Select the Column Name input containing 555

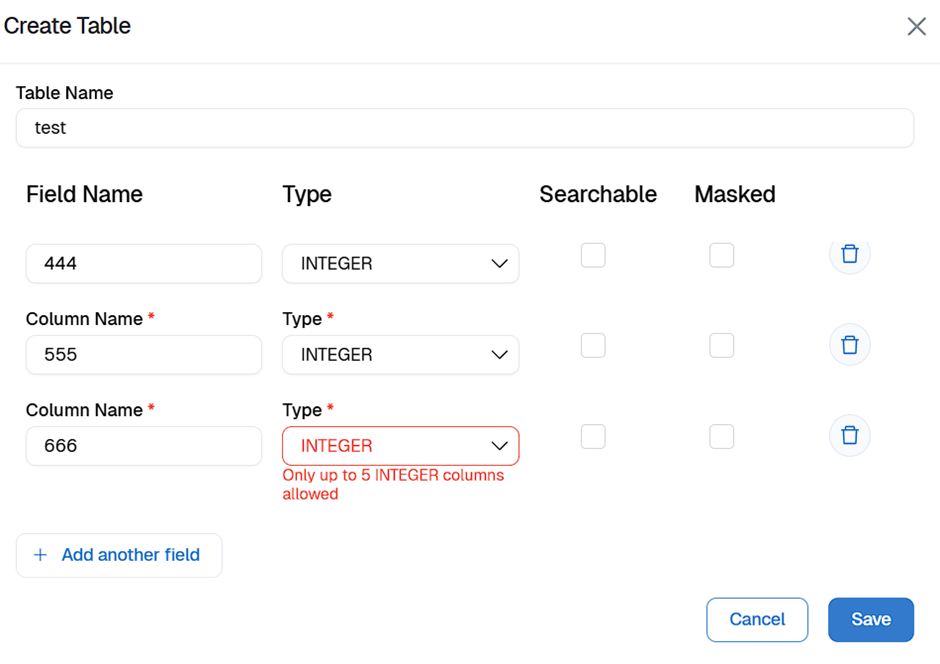[143, 355]
